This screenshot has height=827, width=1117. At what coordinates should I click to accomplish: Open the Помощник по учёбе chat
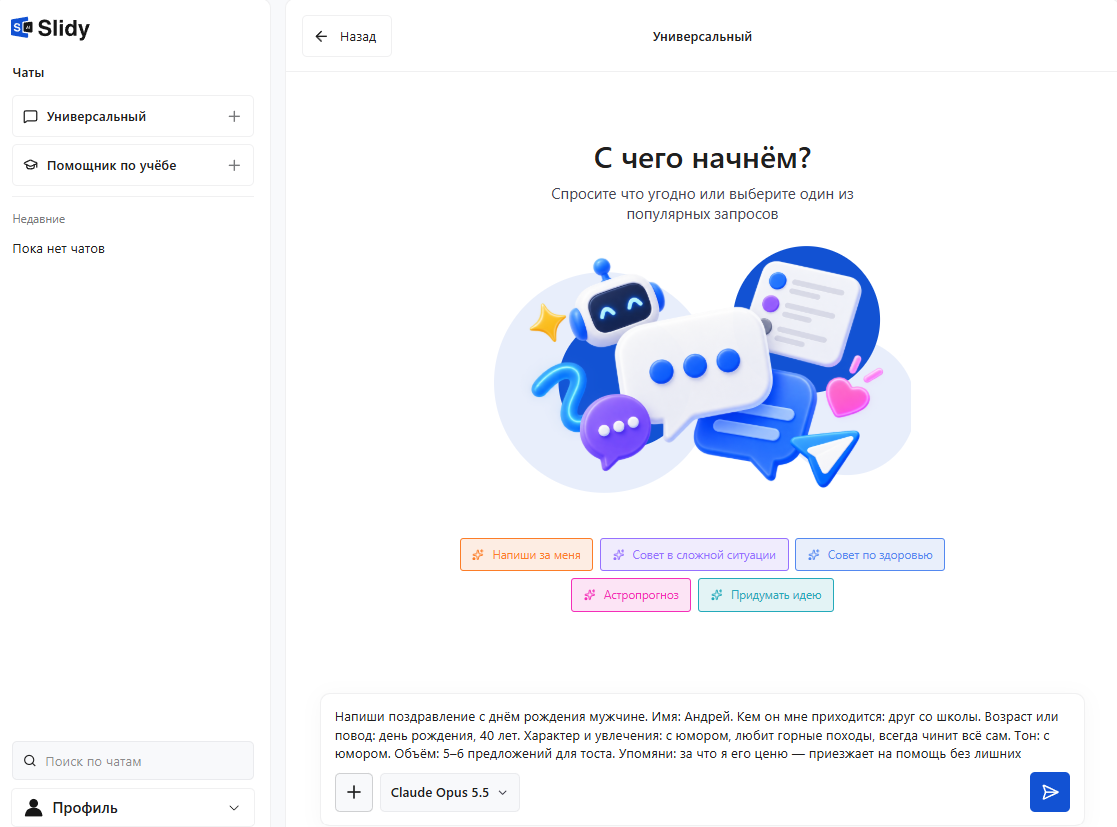coord(133,165)
